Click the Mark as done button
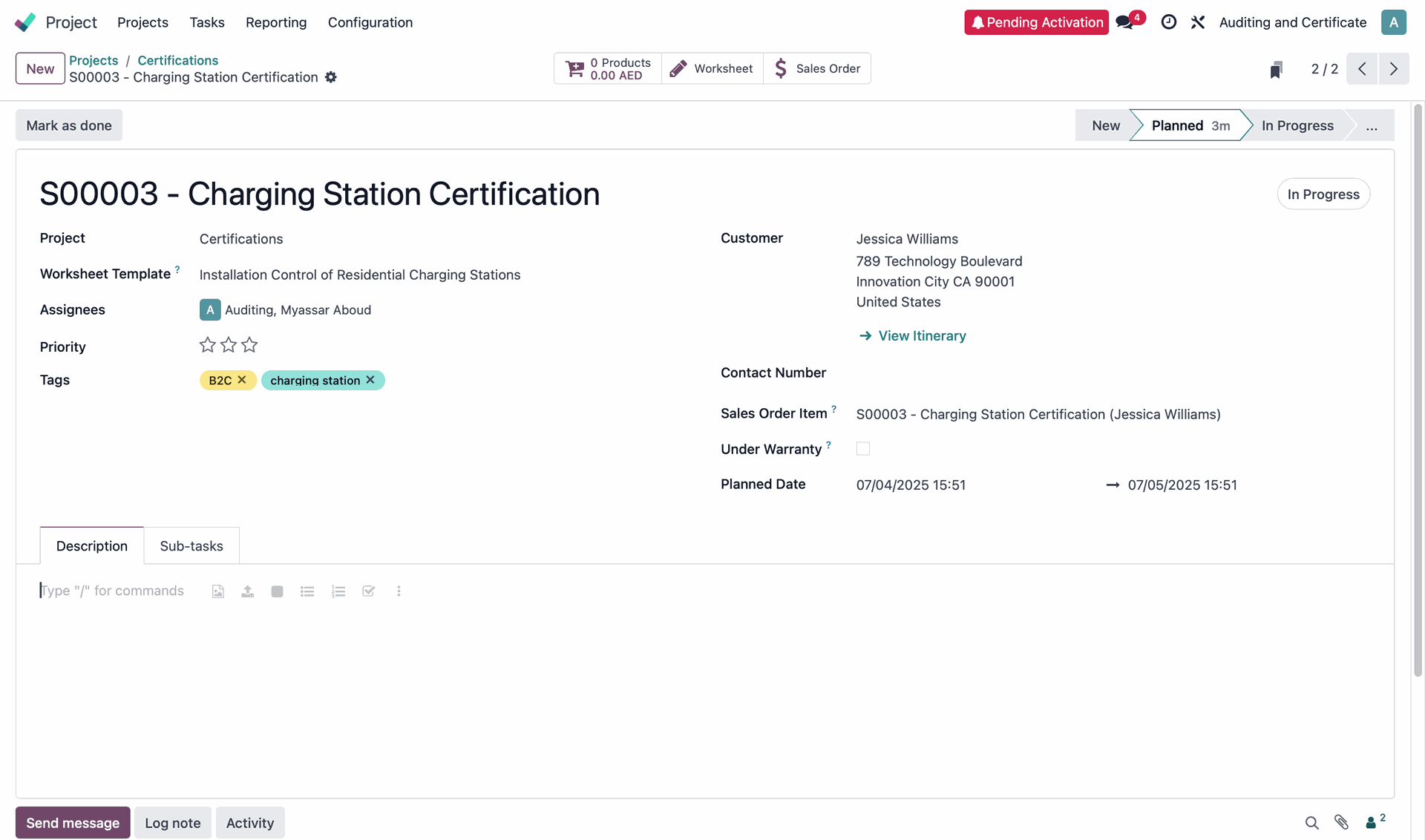 coord(69,125)
